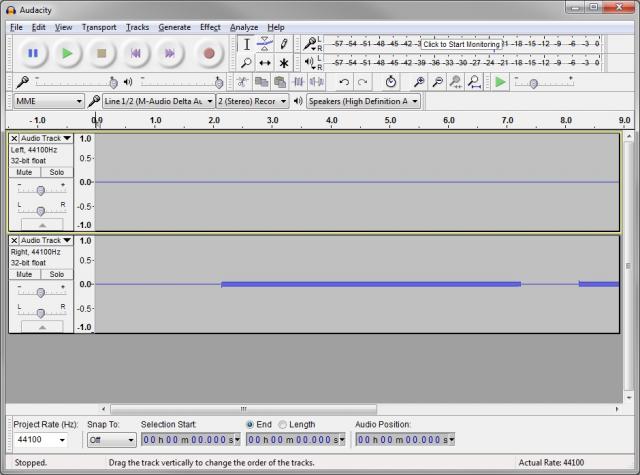The image size is (640, 475).
Task: Open Selection Start time format arrow
Action: 238,439
